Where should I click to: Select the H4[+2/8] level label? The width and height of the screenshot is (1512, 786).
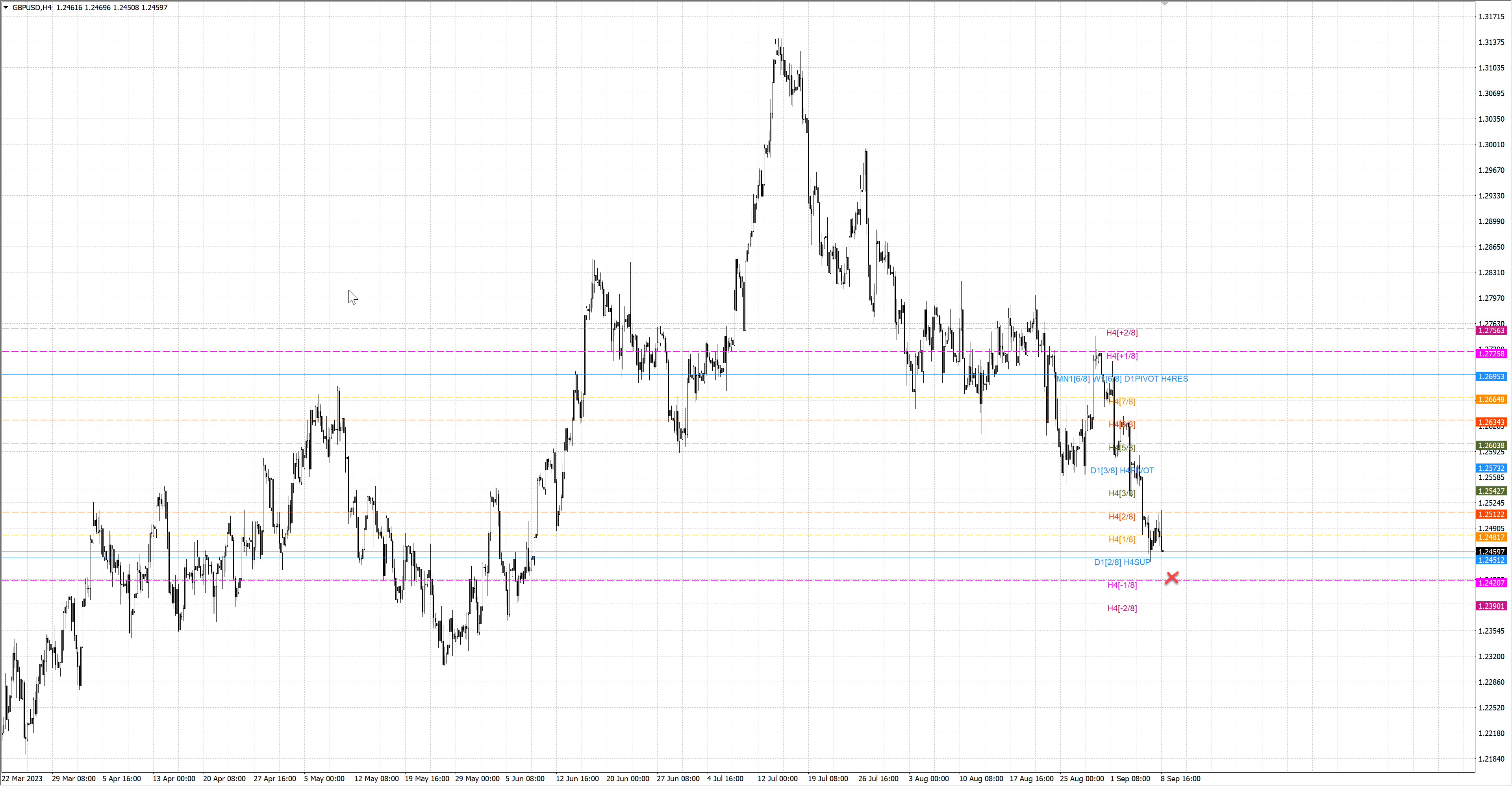click(x=1122, y=333)
